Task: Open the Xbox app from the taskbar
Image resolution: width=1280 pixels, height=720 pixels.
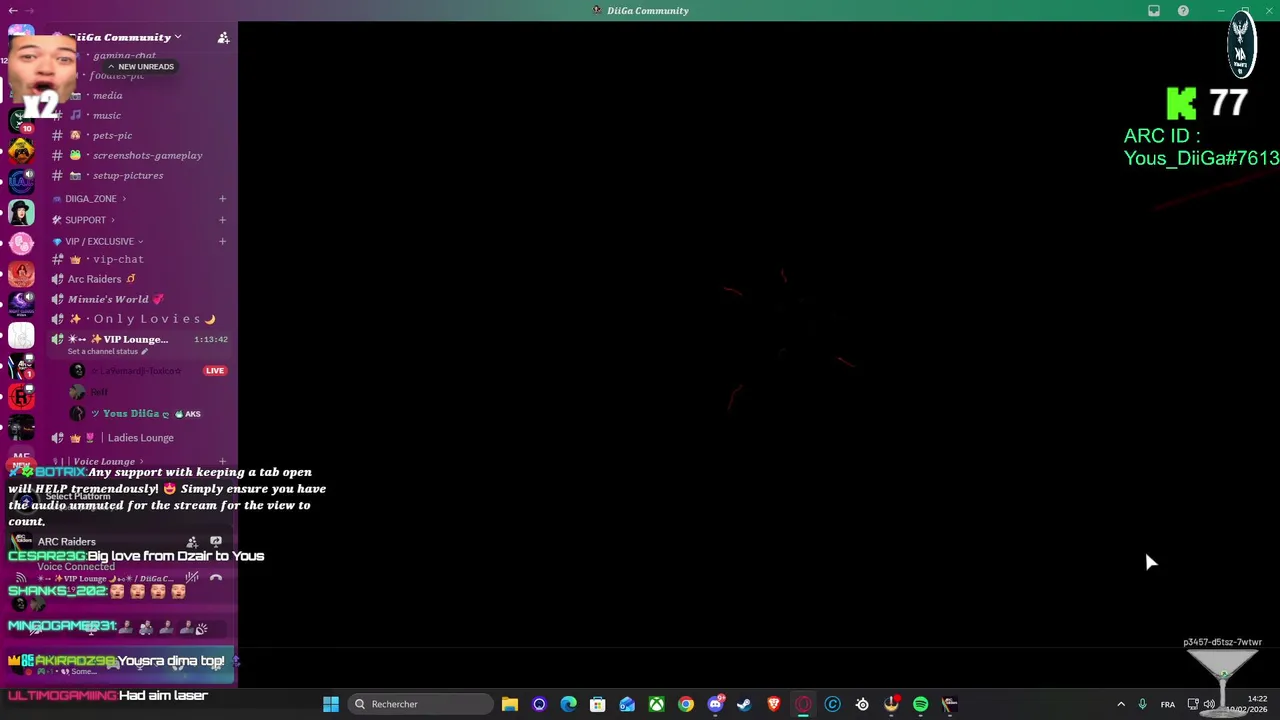Action: pyautogui.click(x=656, y=704)
